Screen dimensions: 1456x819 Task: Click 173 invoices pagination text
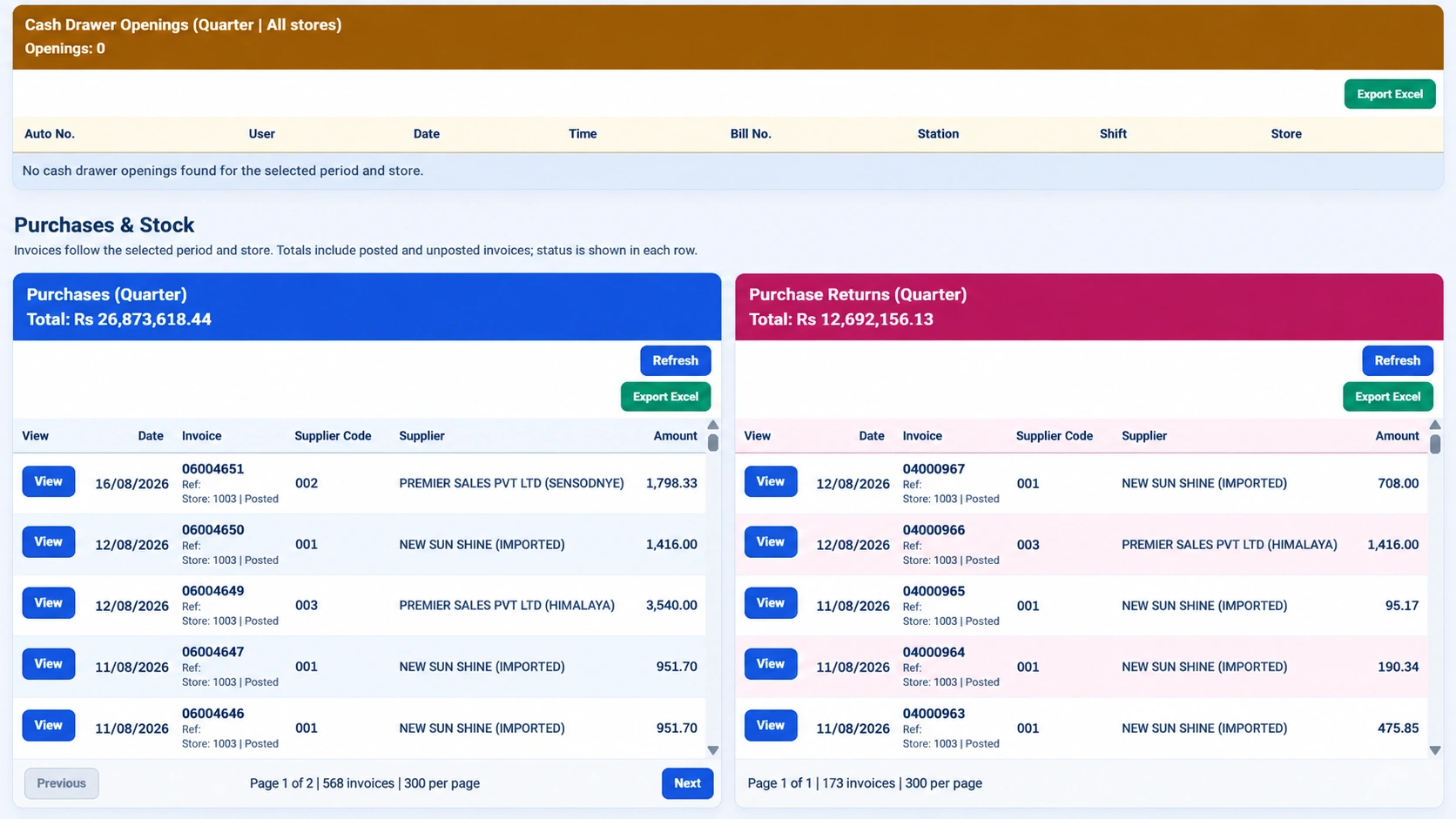(x=859, y=783)
